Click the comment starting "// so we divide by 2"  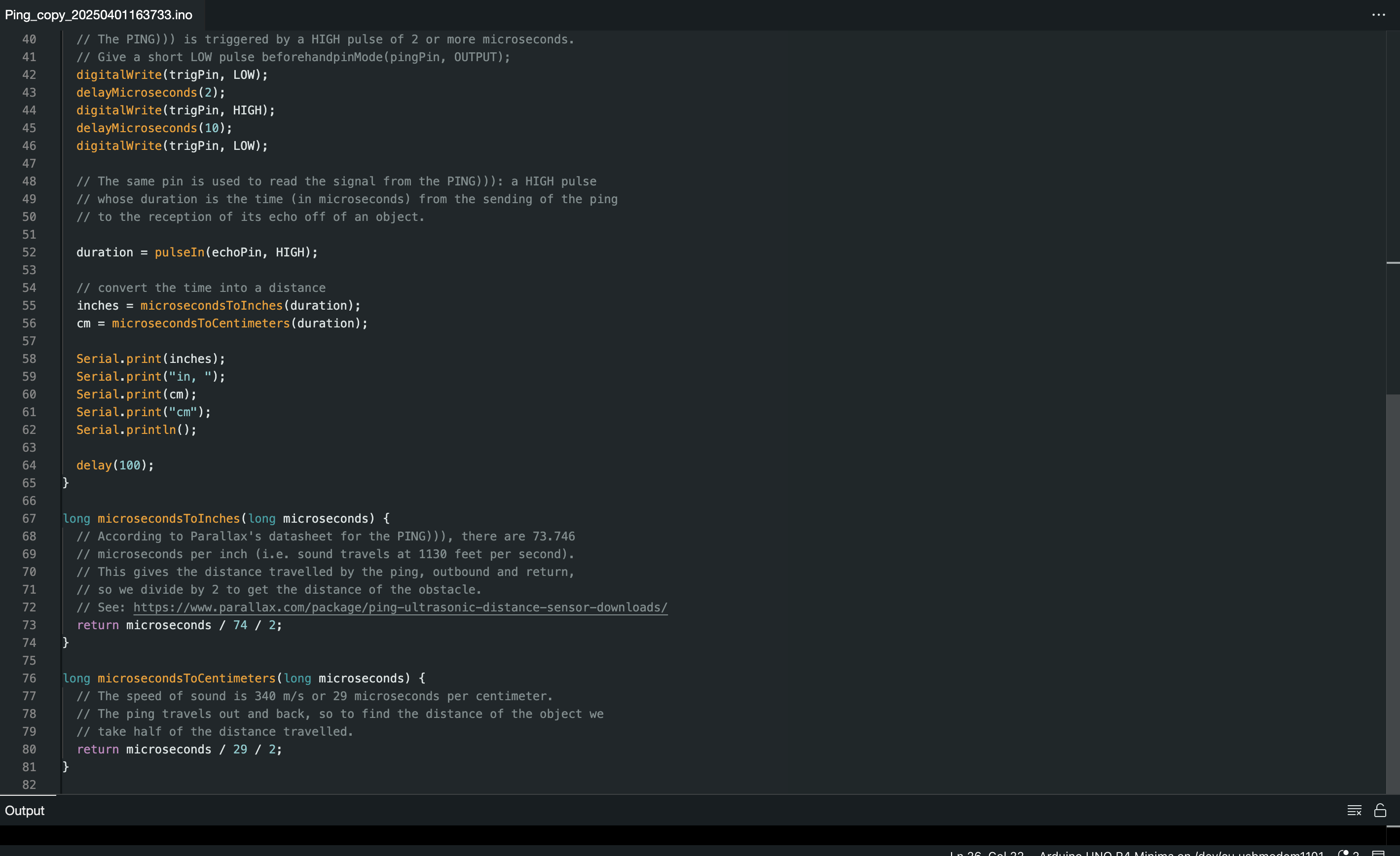[279, 590]
